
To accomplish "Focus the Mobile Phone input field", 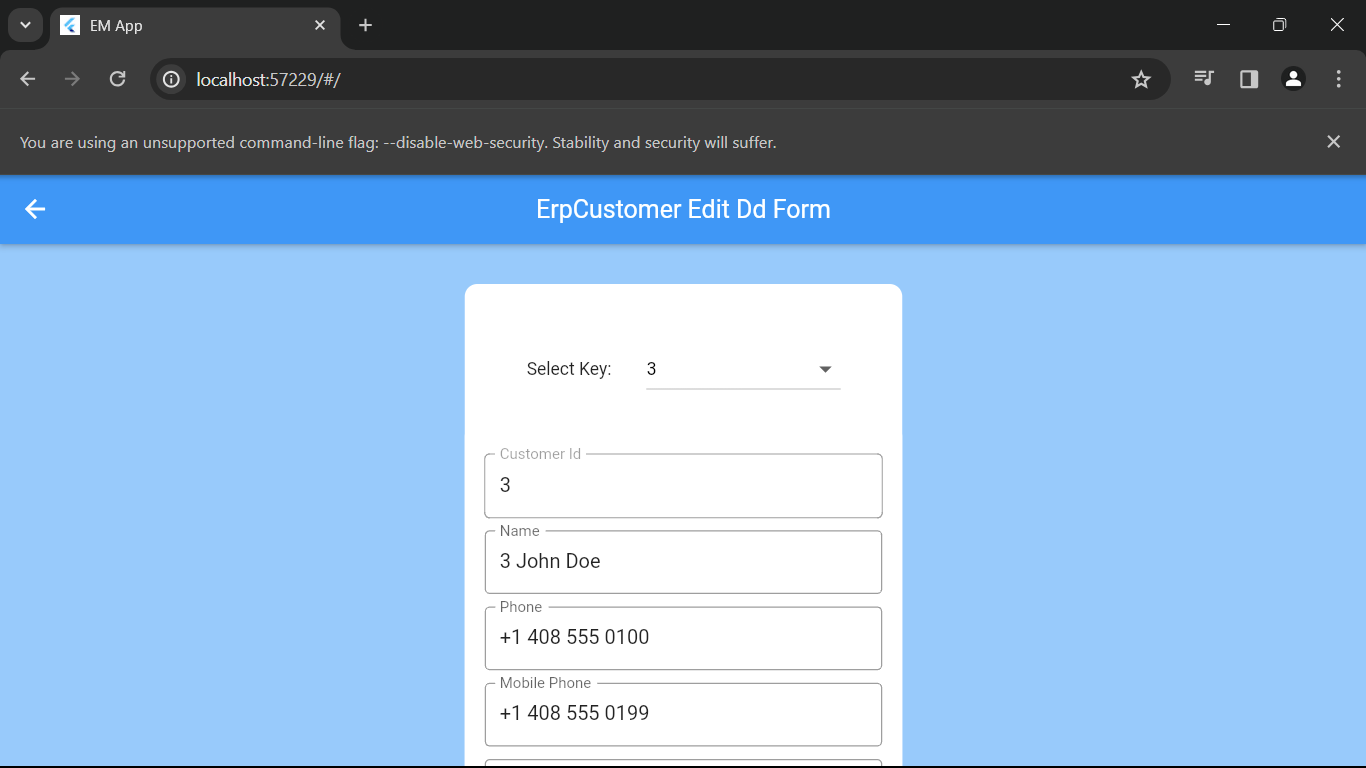I will [x=683, y=714].
